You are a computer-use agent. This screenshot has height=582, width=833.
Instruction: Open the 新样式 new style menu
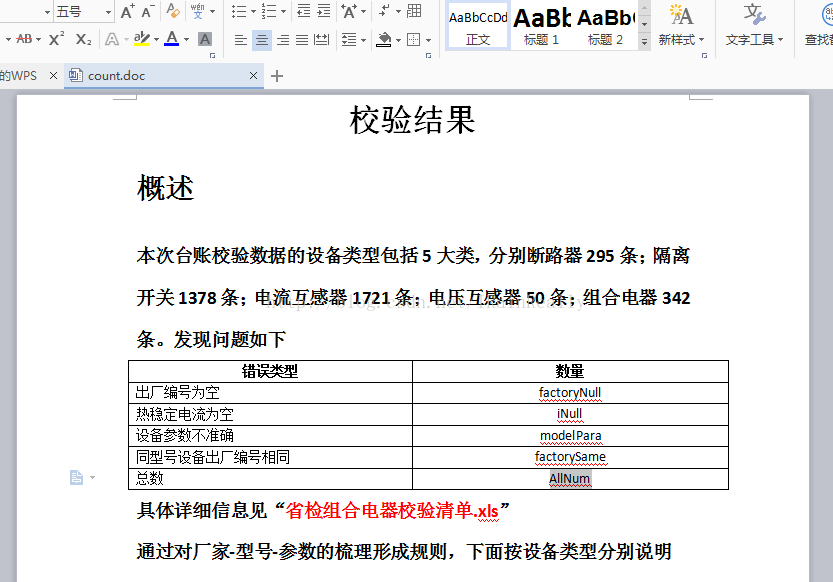(681, 24)
